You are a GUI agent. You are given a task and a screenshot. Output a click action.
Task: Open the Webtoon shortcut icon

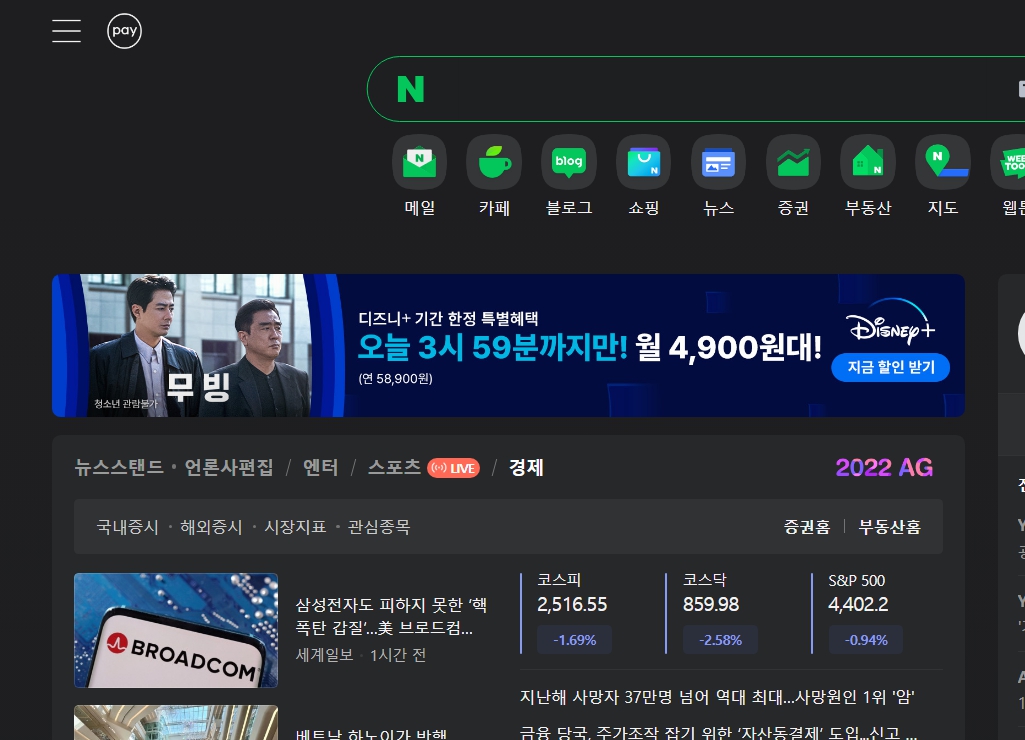pyautogui.click(x=1009, y=162)
